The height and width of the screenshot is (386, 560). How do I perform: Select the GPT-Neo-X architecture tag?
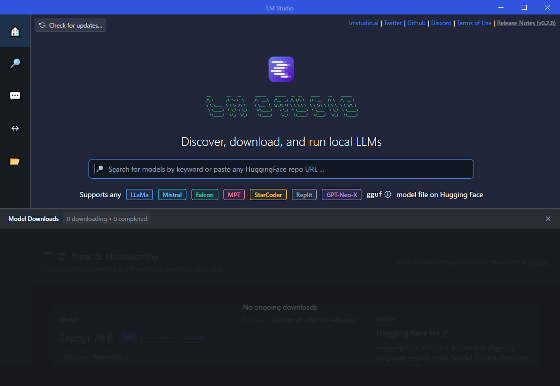pos(342,195)
